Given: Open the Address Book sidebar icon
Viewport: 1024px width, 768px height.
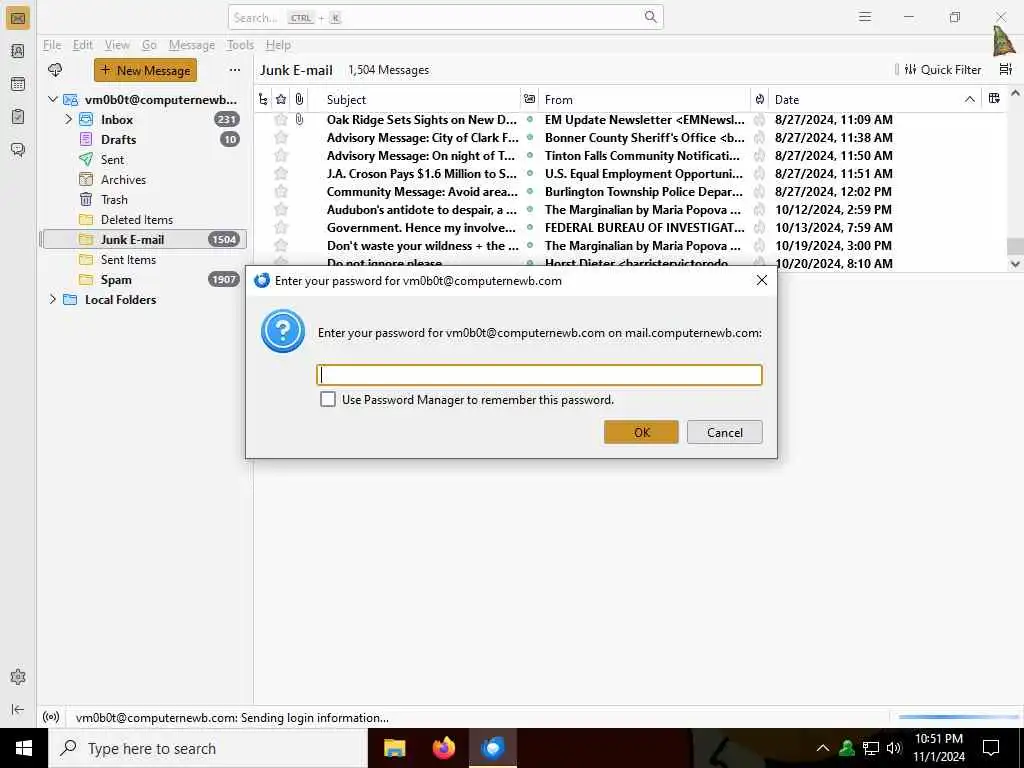Looking at the screenshot, I should (x=18, y=51).
